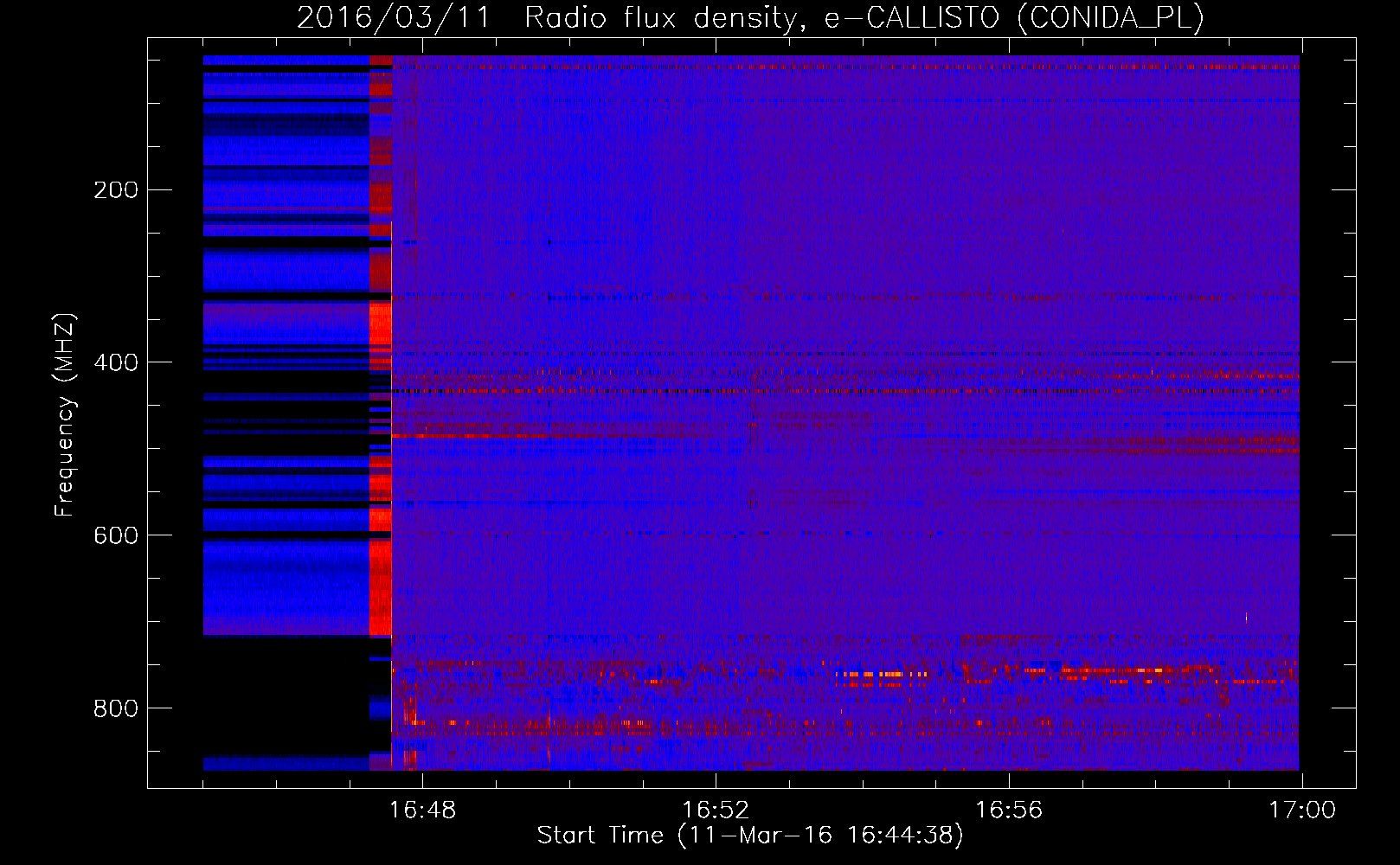
Task: Click the 16:56 time tick label
Action: 1009,811
